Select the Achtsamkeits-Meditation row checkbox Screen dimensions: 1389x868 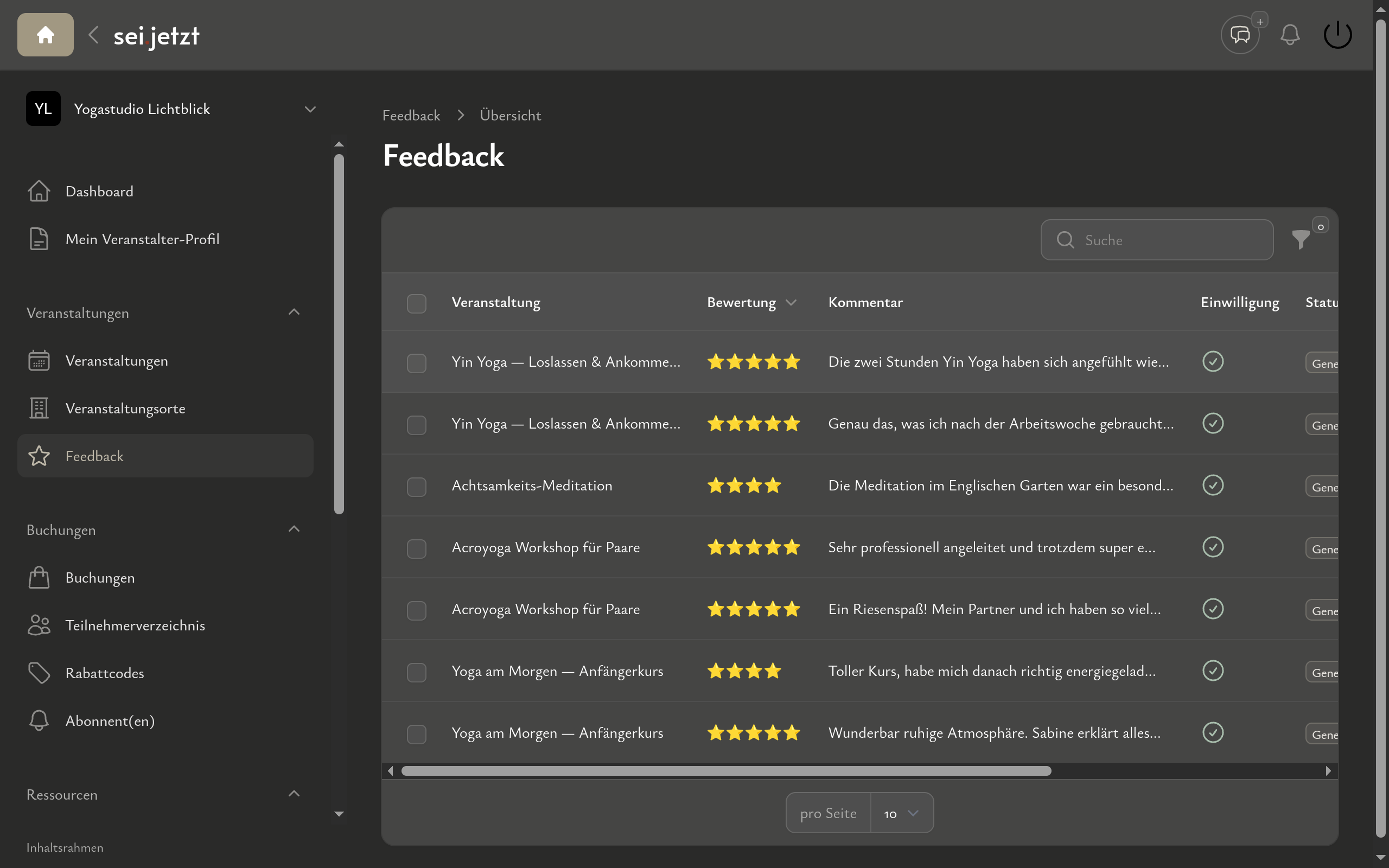pos(416,486)
